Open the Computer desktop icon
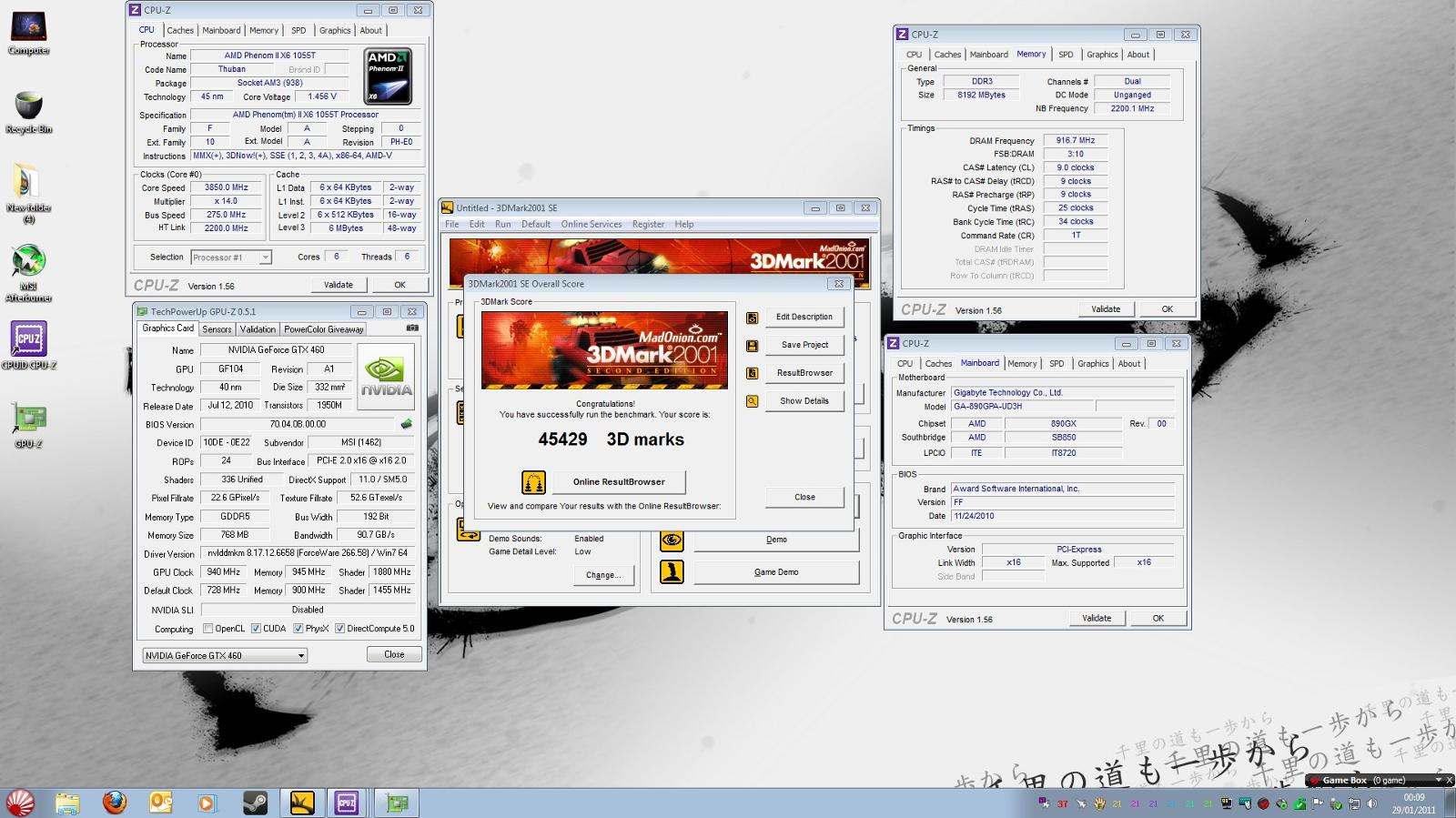1456x818 pixels. 28,34
